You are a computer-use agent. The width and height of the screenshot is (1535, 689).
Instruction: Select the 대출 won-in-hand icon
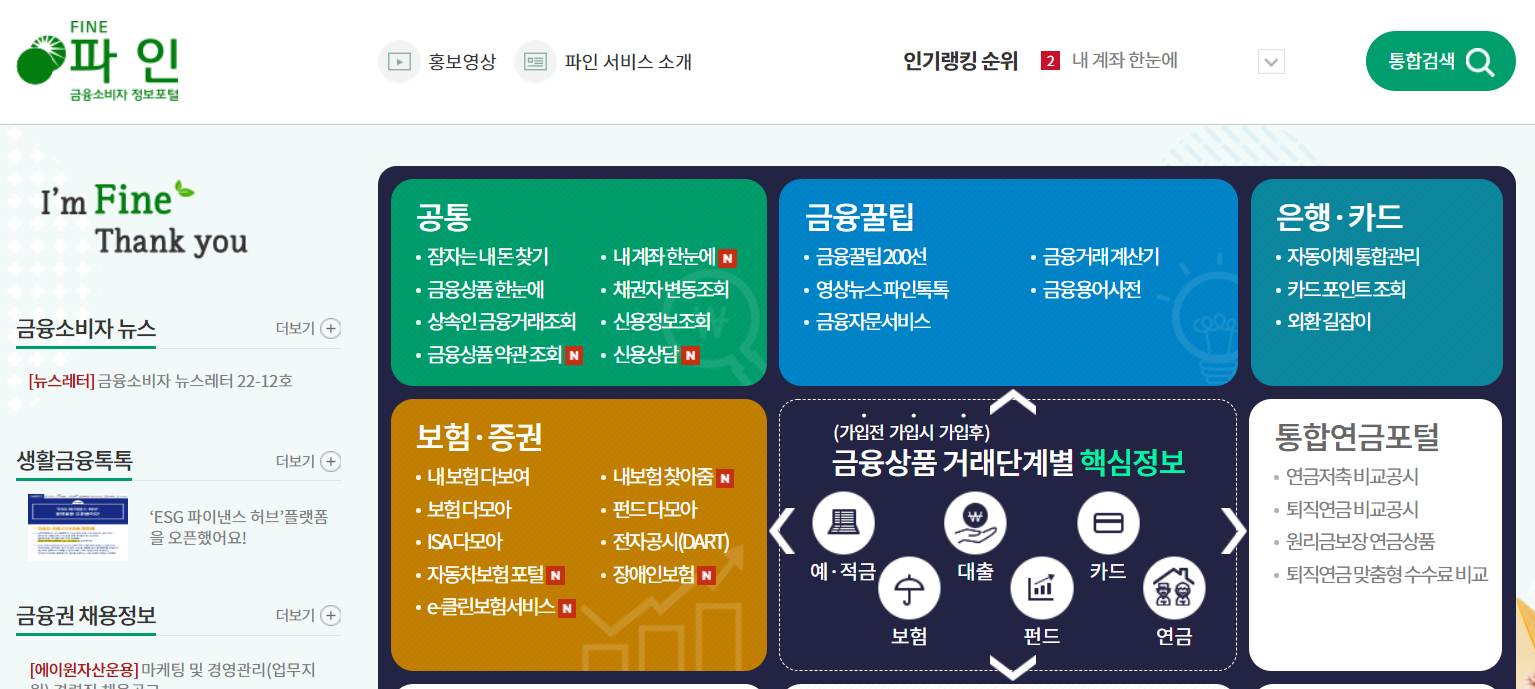pyautogui.click(x=975, y=523)
